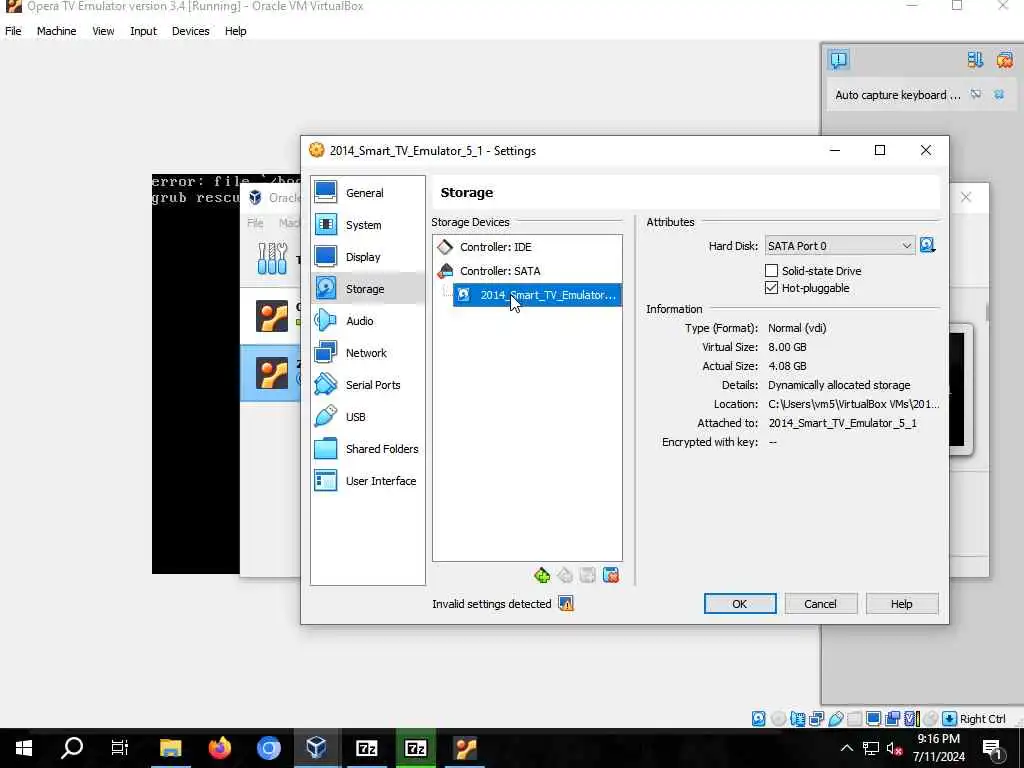Confirm settings with the OK button

point(740,604)
